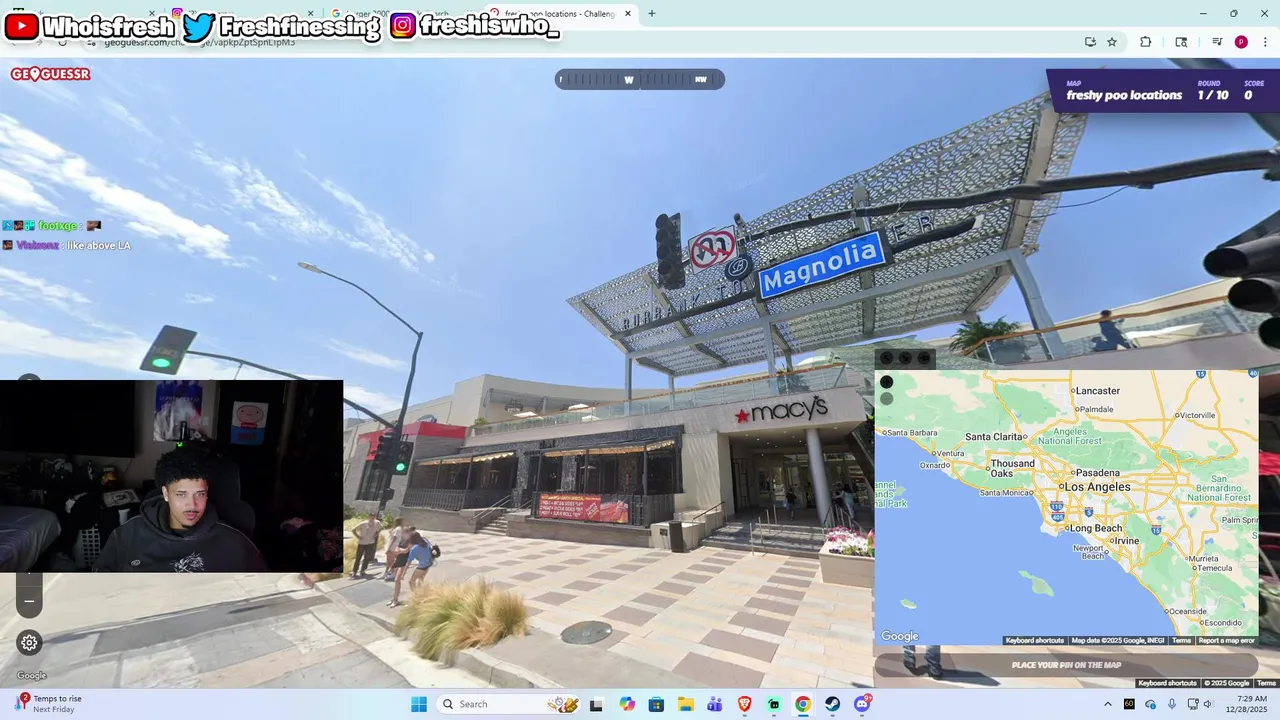This screenshot has width=1280, height=720.
Task: Open Discord from taskbar
Action: (862, 704)
